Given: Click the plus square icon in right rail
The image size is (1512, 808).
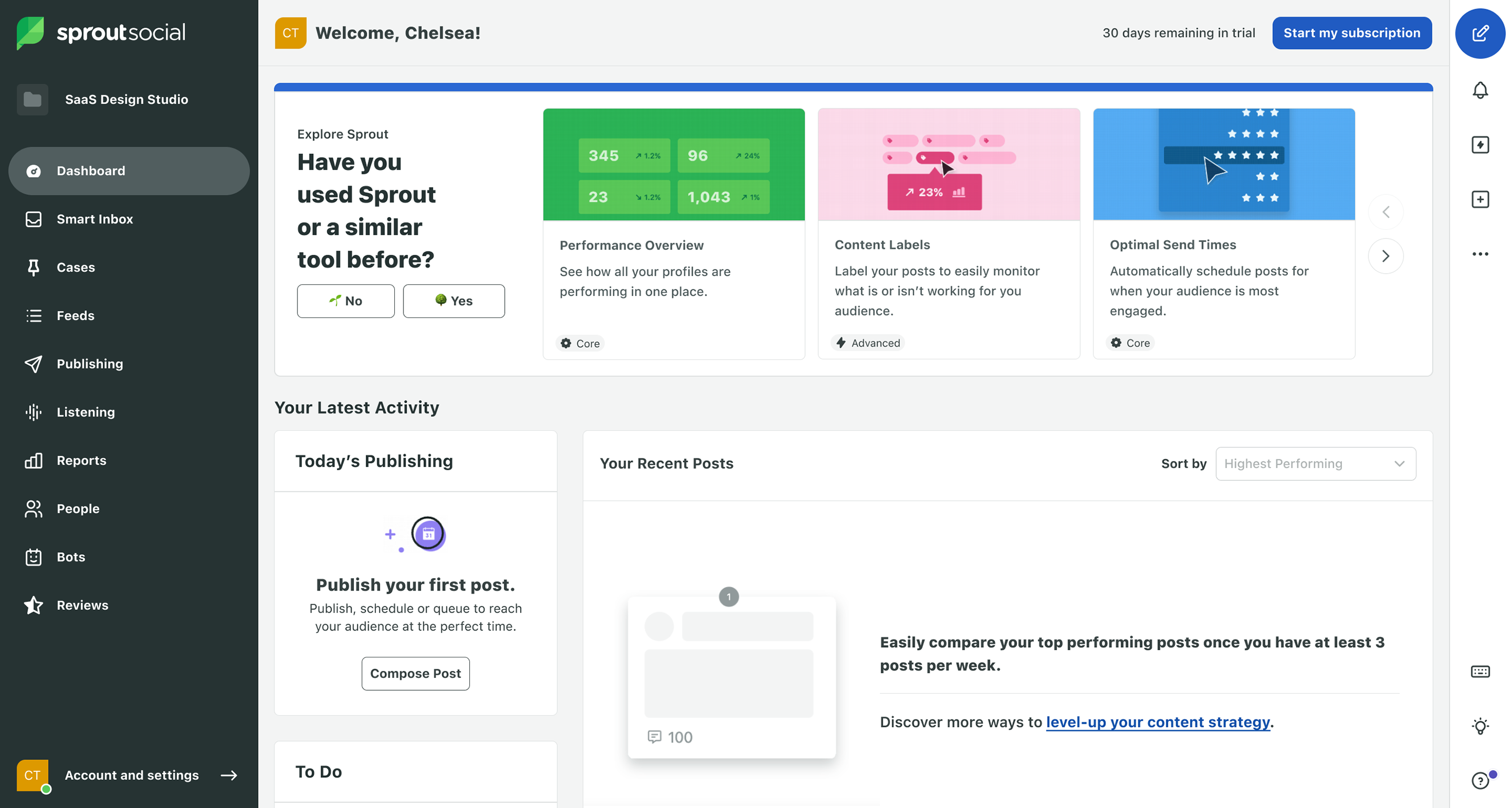Looking at the screenshot, I should pyautogui.click(x=1480, y=200).
